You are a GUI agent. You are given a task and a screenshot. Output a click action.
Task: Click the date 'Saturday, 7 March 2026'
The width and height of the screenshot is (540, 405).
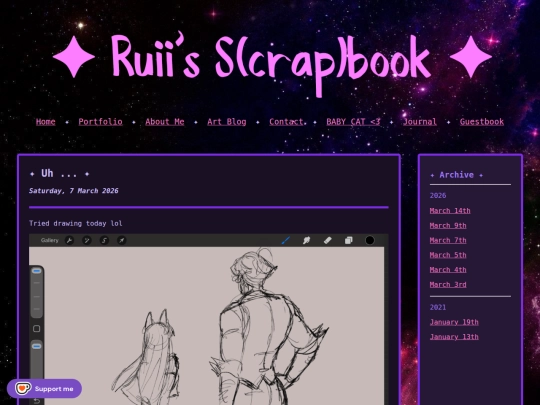(x=74, y=190)
